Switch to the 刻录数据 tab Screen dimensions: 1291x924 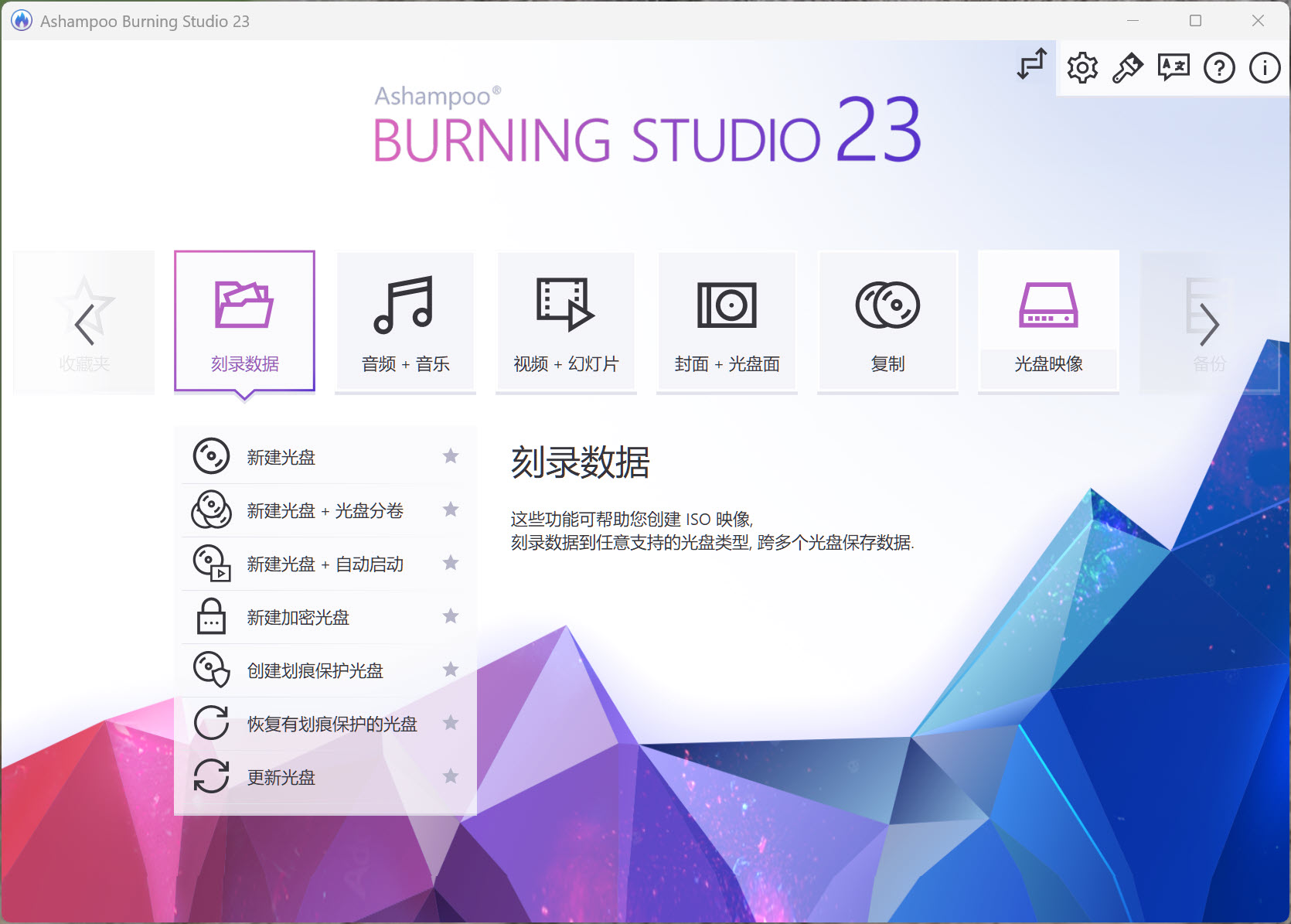pos(244,321)
